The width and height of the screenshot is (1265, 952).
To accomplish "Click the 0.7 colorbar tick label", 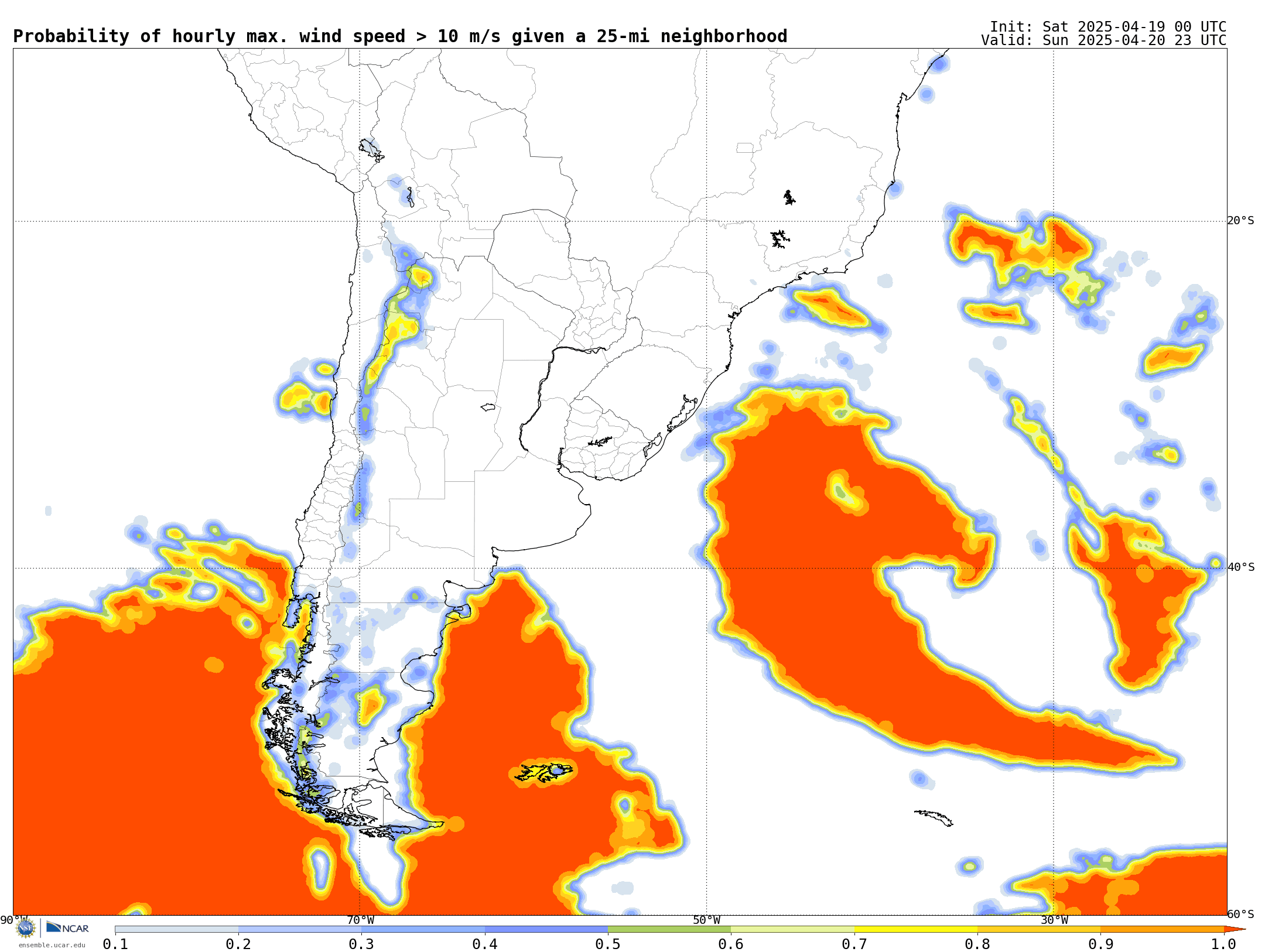I will tap(854, 944).
